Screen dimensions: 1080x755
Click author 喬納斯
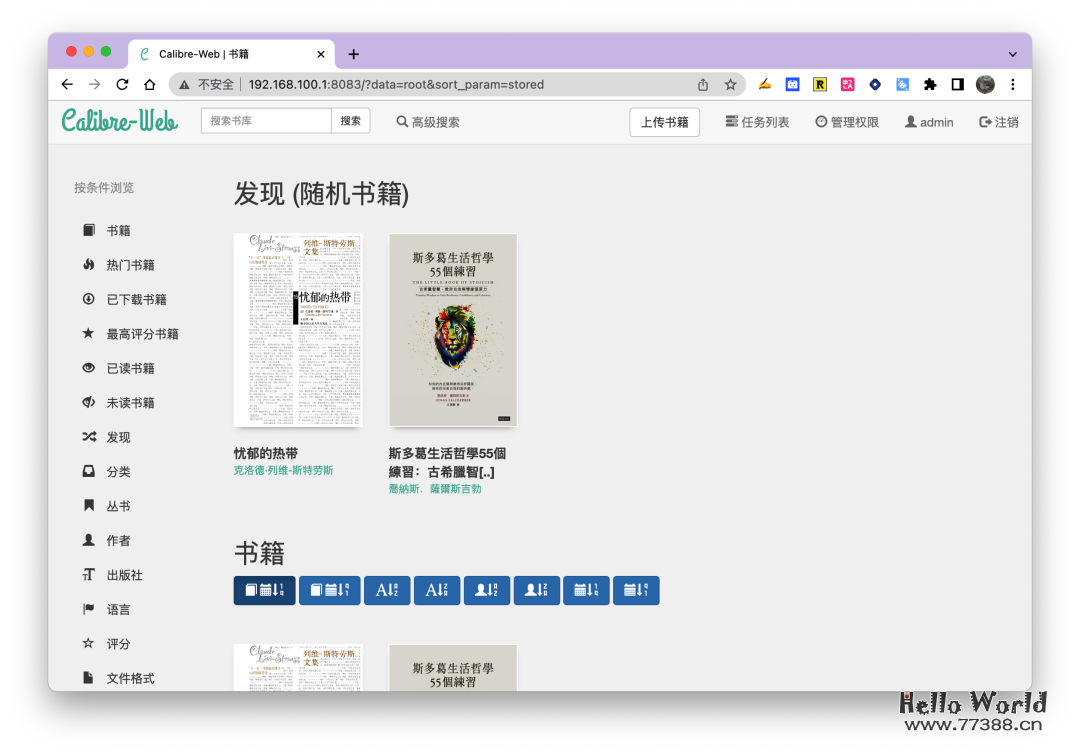click(404, 488)
